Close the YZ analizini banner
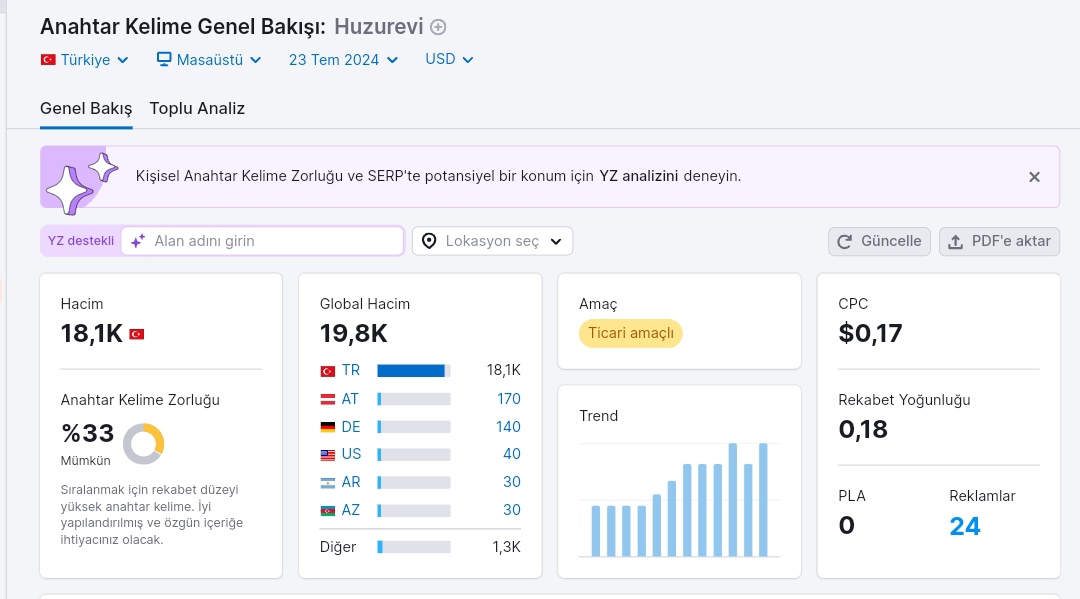Screen dimensions: 1080x599 point(1034,177)
